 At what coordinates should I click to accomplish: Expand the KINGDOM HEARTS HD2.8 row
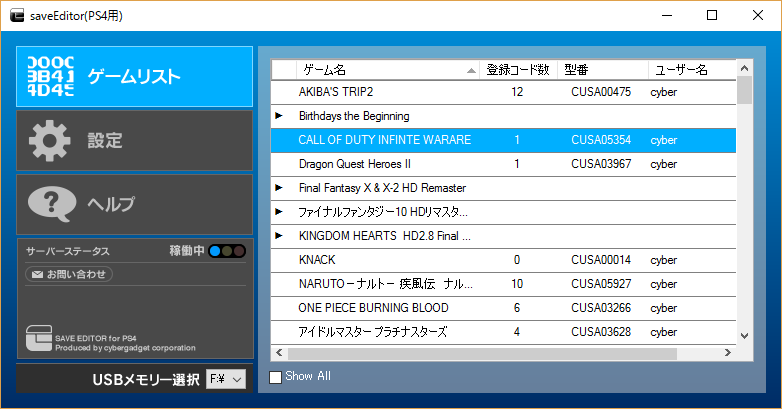tap(279, 236)
